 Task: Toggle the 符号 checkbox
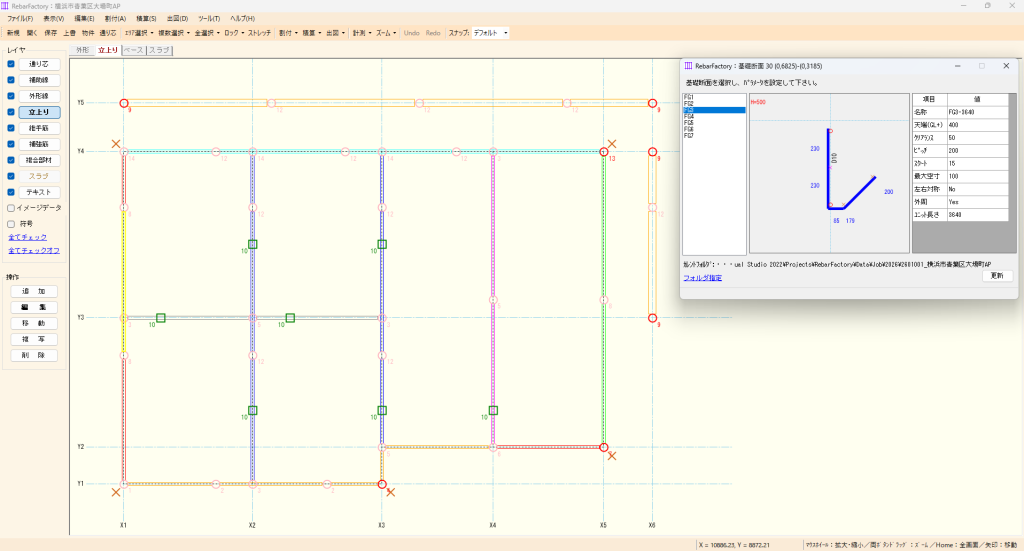pyautogui.click(x=11, y=224)
